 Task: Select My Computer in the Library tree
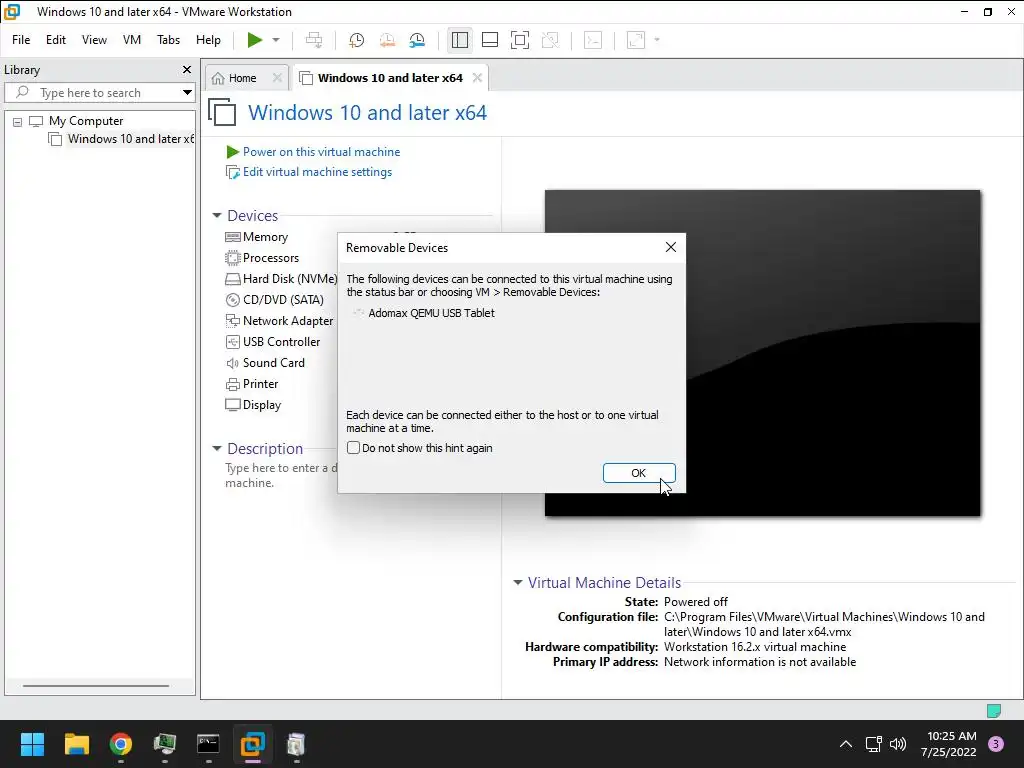[x=86, y=121]
